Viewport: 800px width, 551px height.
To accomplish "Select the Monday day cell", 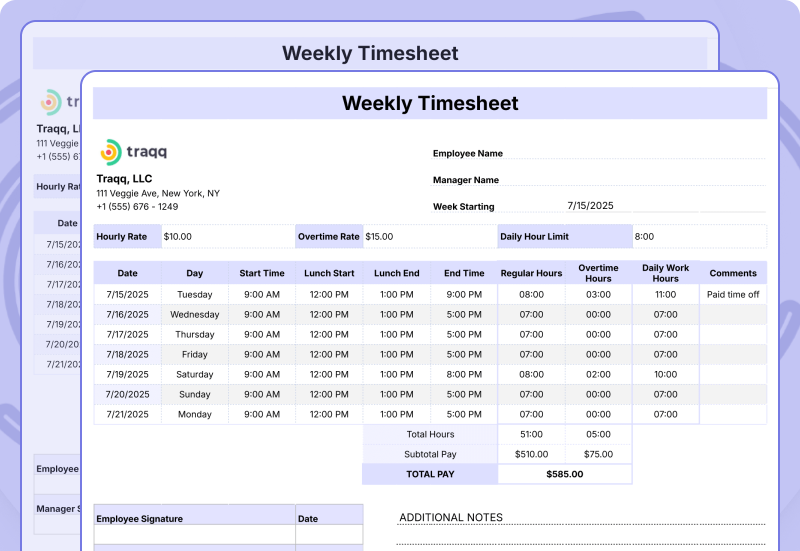I will (x=195, y=414).
